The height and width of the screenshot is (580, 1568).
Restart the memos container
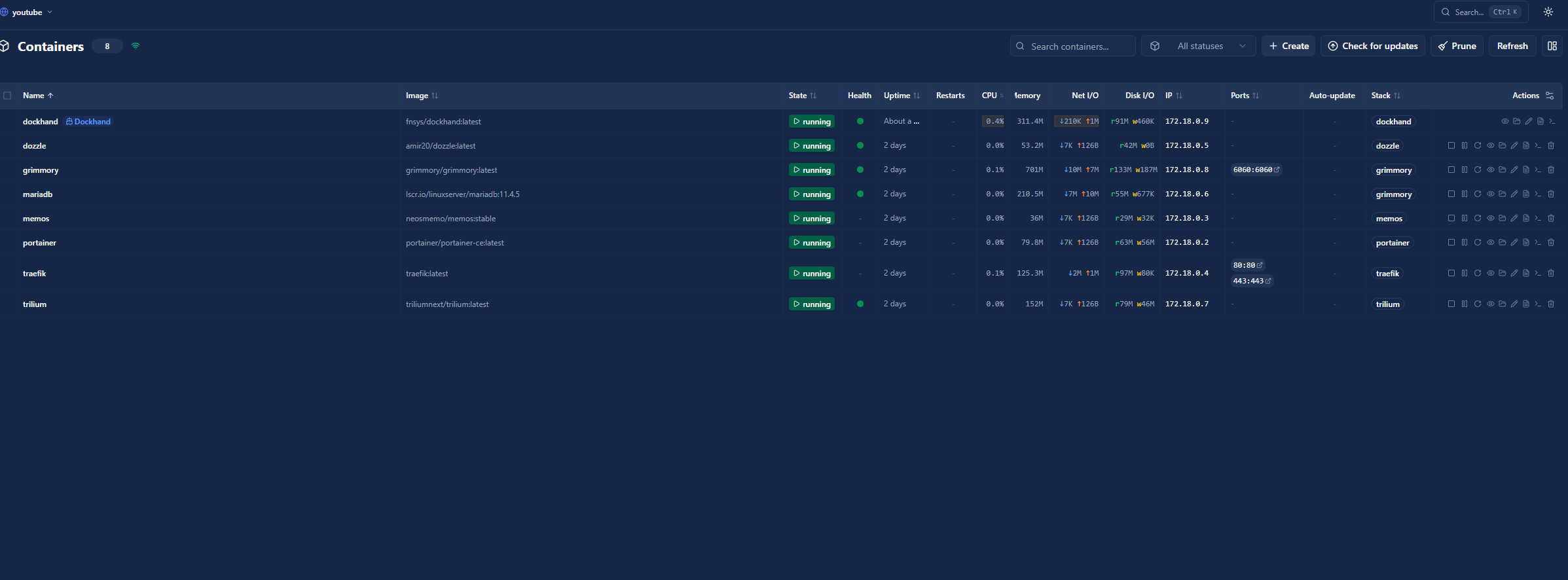pyautogui.click(x=1478, y=218)
